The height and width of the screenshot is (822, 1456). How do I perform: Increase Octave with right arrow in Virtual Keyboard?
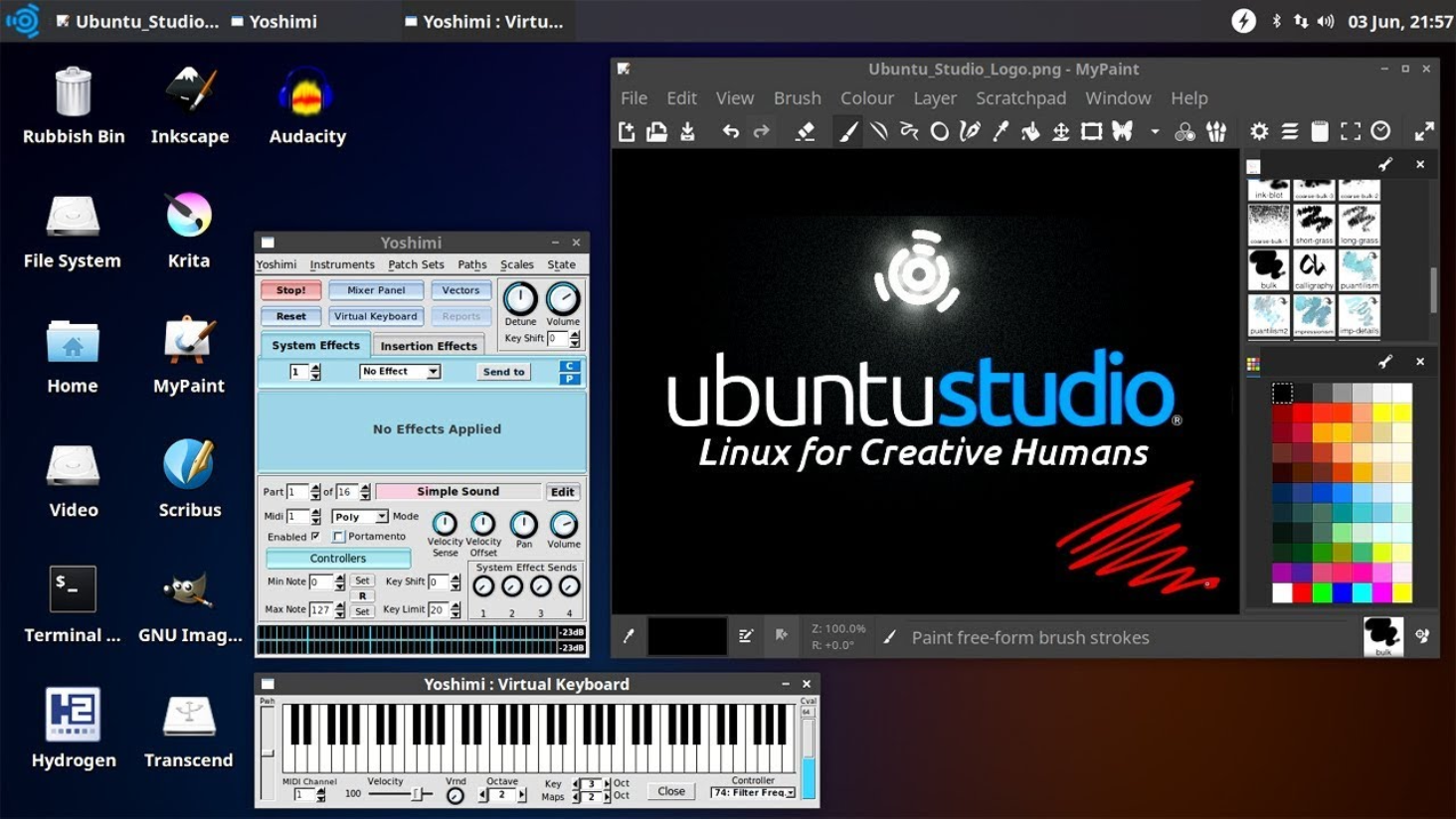click(522, 795)
